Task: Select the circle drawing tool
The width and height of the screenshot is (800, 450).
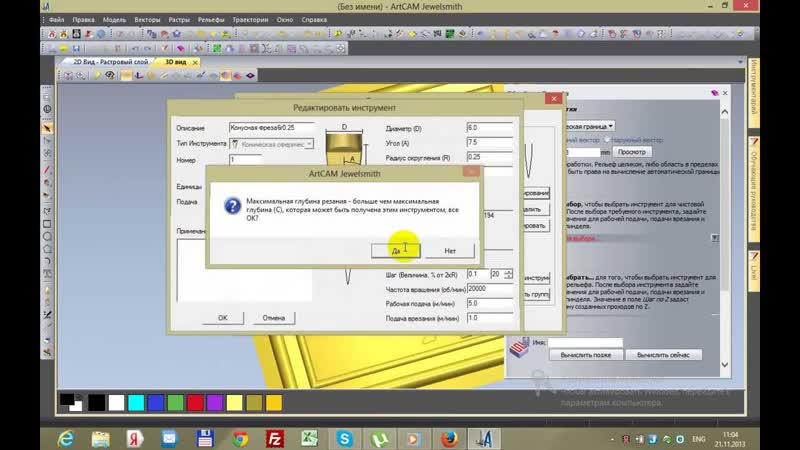Action: pyautogui.click(x=47, y=237)
